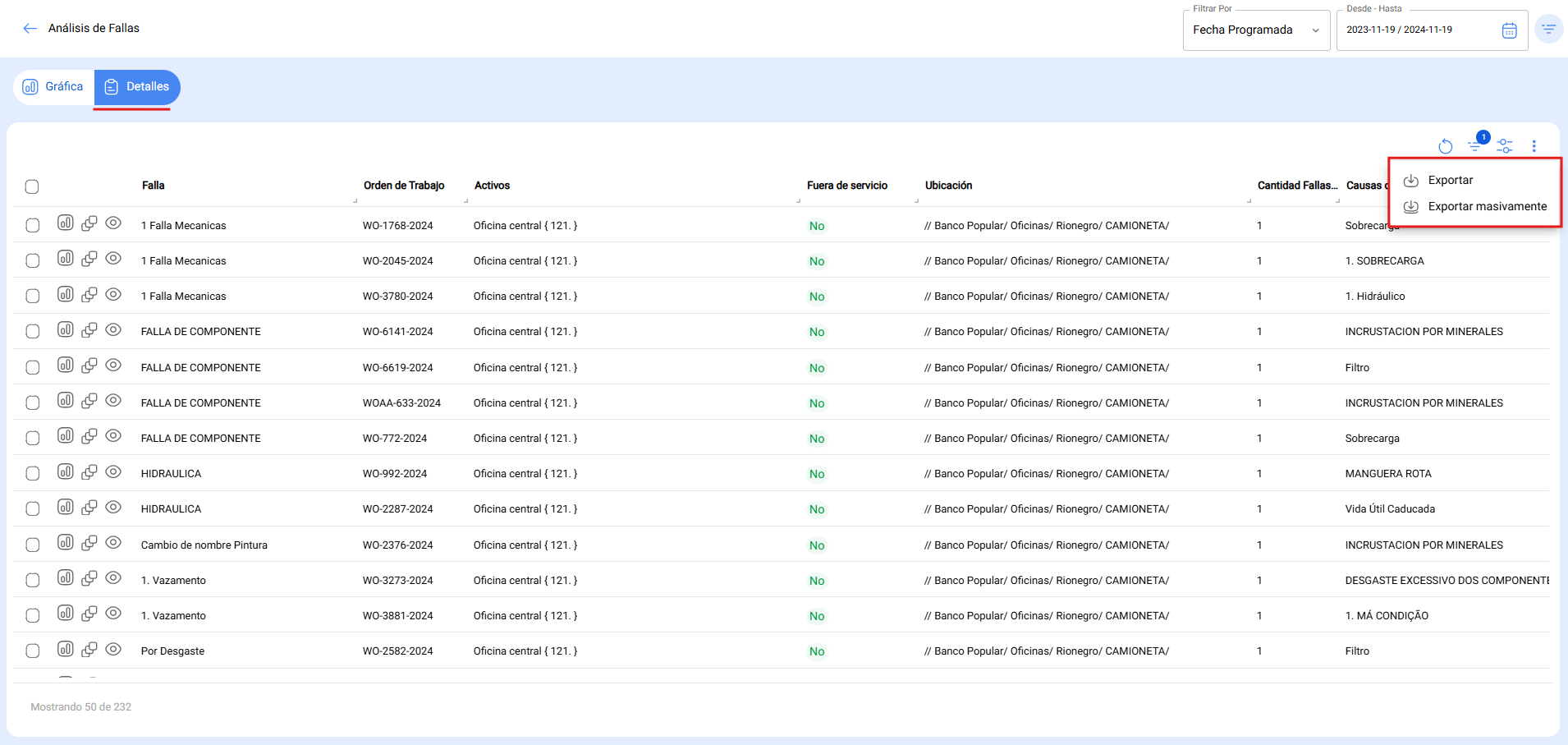Switch to the Gráfica tab
This screenshot has height=745, width=1568.
tap(53, 87)
